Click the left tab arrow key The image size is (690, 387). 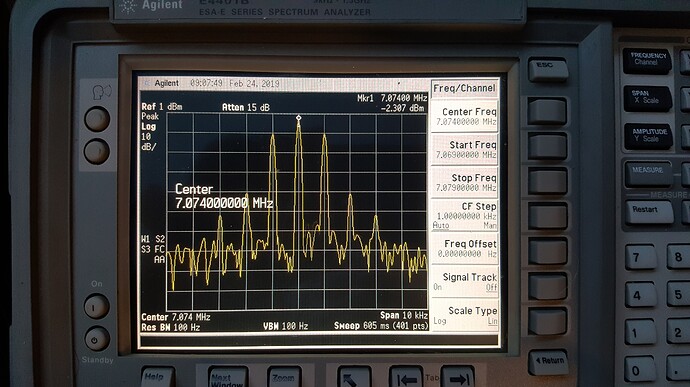pos(406,378)
